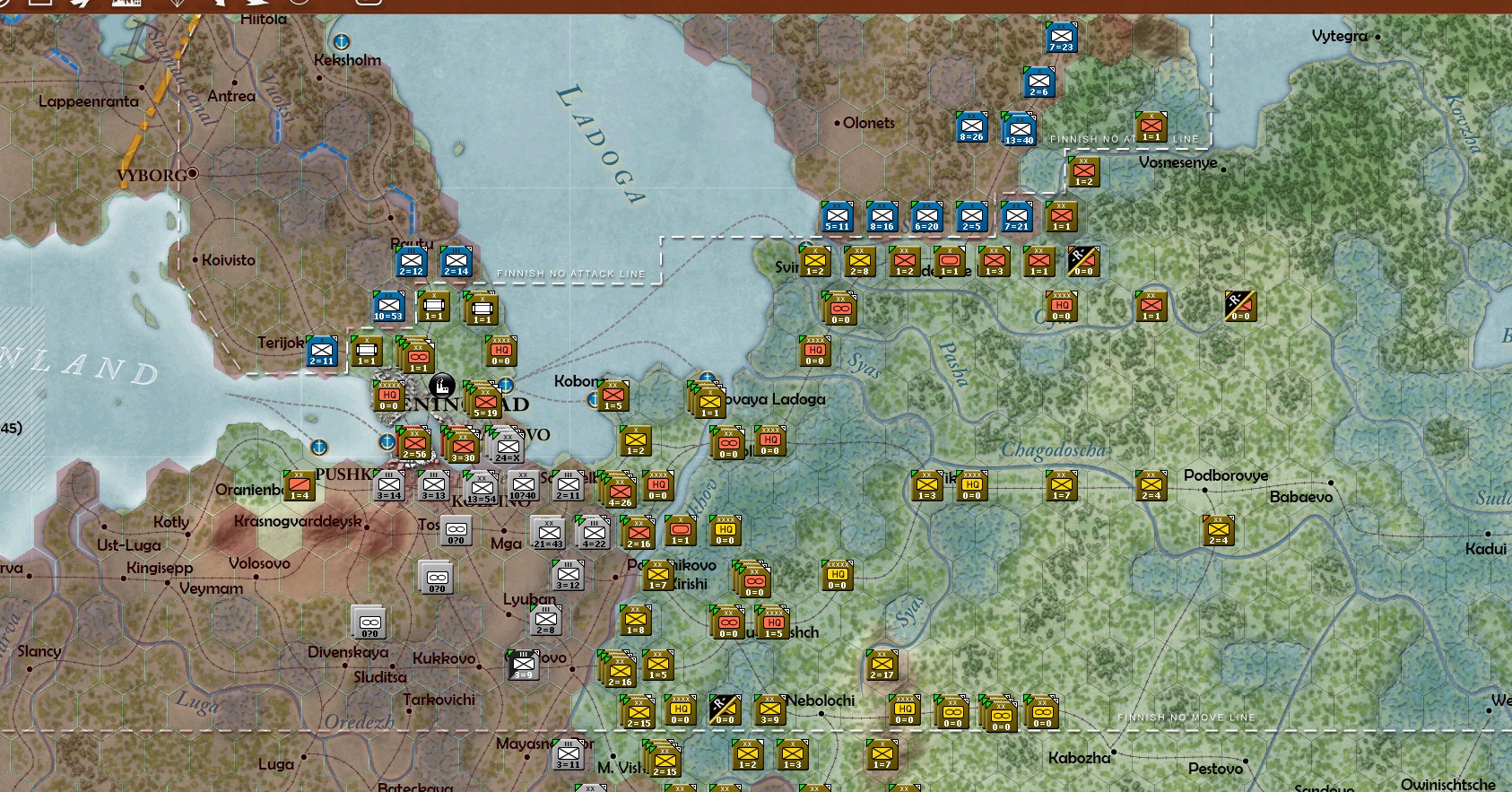This screenshot has width=1512, height=792.
Task: Click the 1=7 unit at Kirishi
Action: (x=658, y=576)
